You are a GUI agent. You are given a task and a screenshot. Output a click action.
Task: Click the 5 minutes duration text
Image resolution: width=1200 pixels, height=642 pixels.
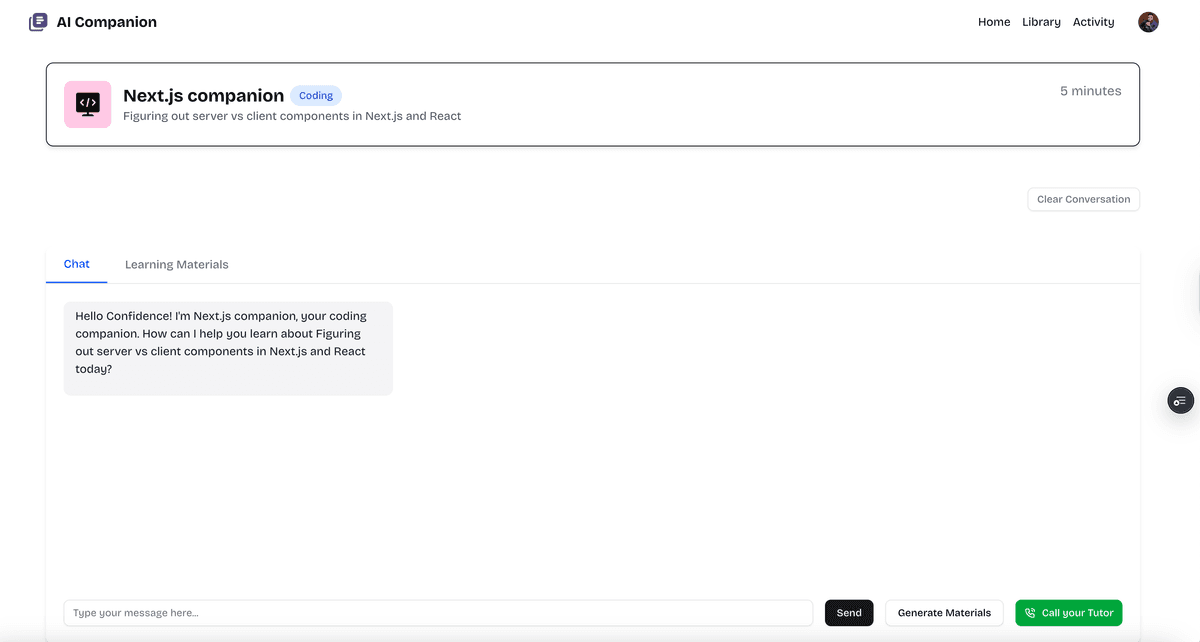(1091, 91)
